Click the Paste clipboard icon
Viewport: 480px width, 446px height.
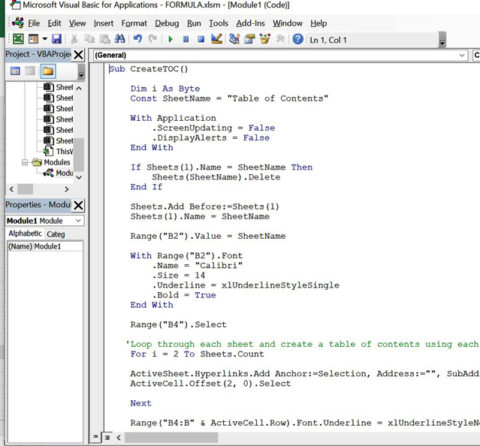pyautogui.click(x=105, y=39)
